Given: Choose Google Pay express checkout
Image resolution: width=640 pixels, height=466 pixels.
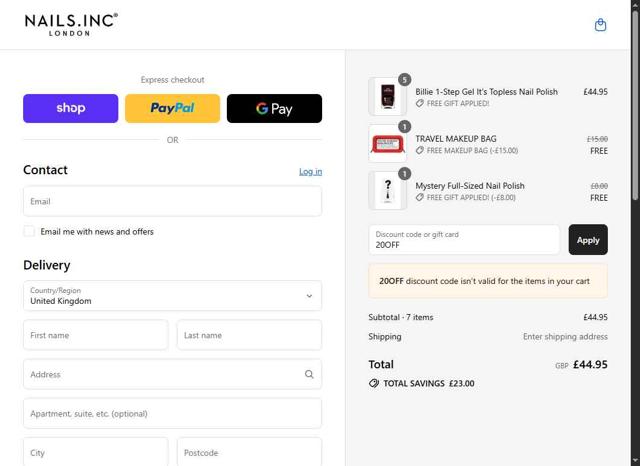Looking at the screenshot, I should pos(274,109).
